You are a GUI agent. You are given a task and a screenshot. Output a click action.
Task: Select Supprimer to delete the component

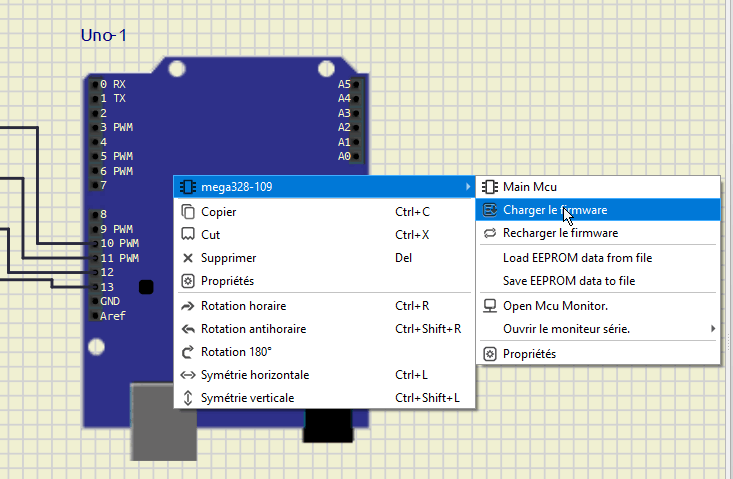(324, 257)
